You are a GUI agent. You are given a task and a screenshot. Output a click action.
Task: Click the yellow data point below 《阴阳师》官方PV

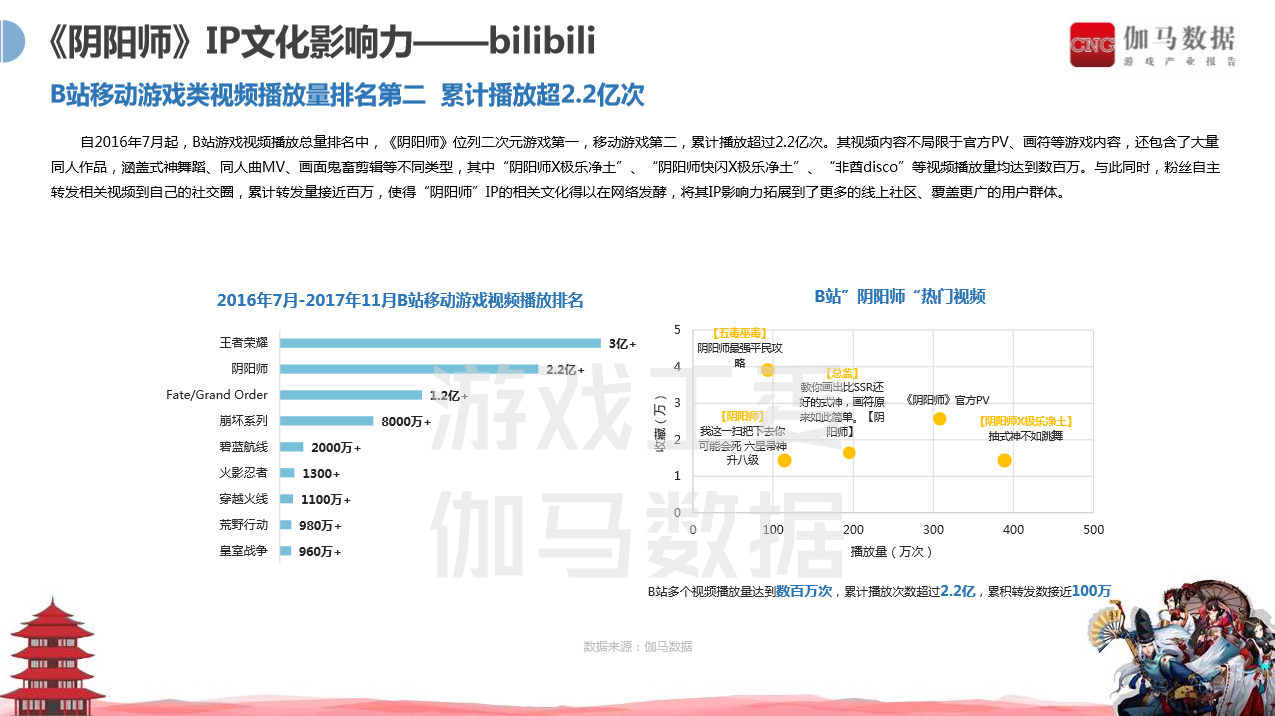pyautogui.click(x=940, y=418)
